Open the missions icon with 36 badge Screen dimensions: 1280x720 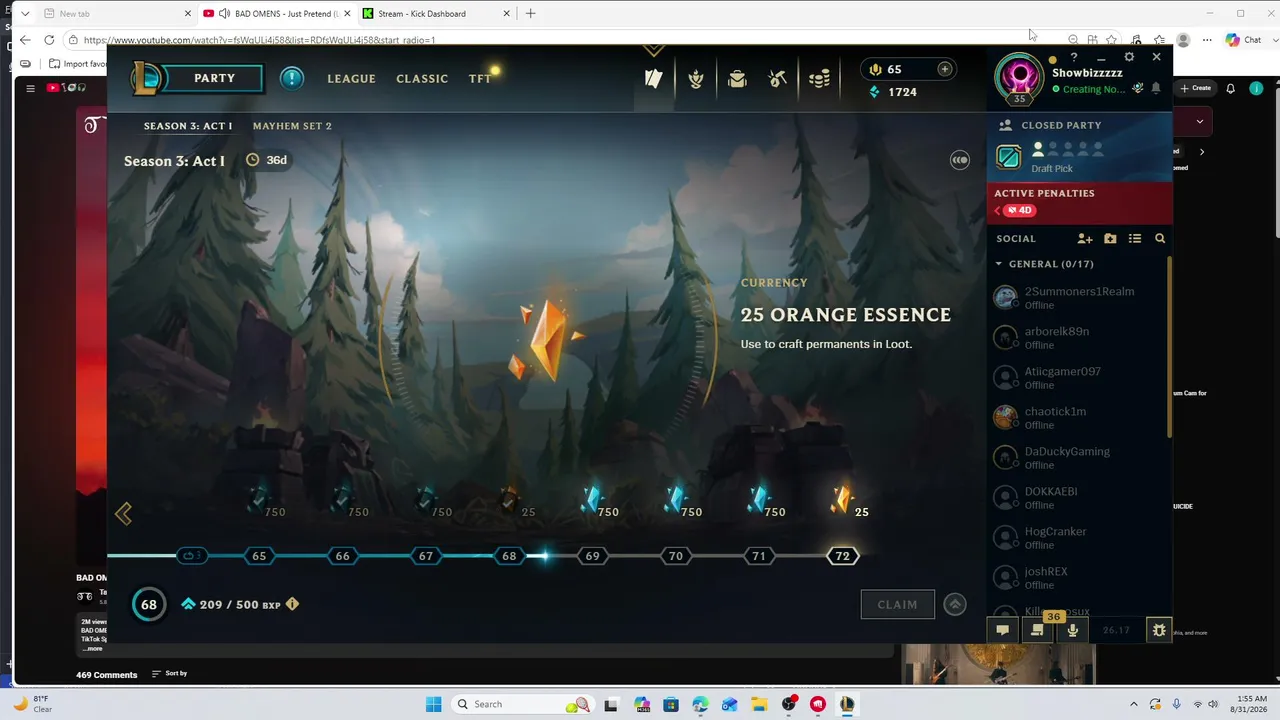pos(1037,630)
